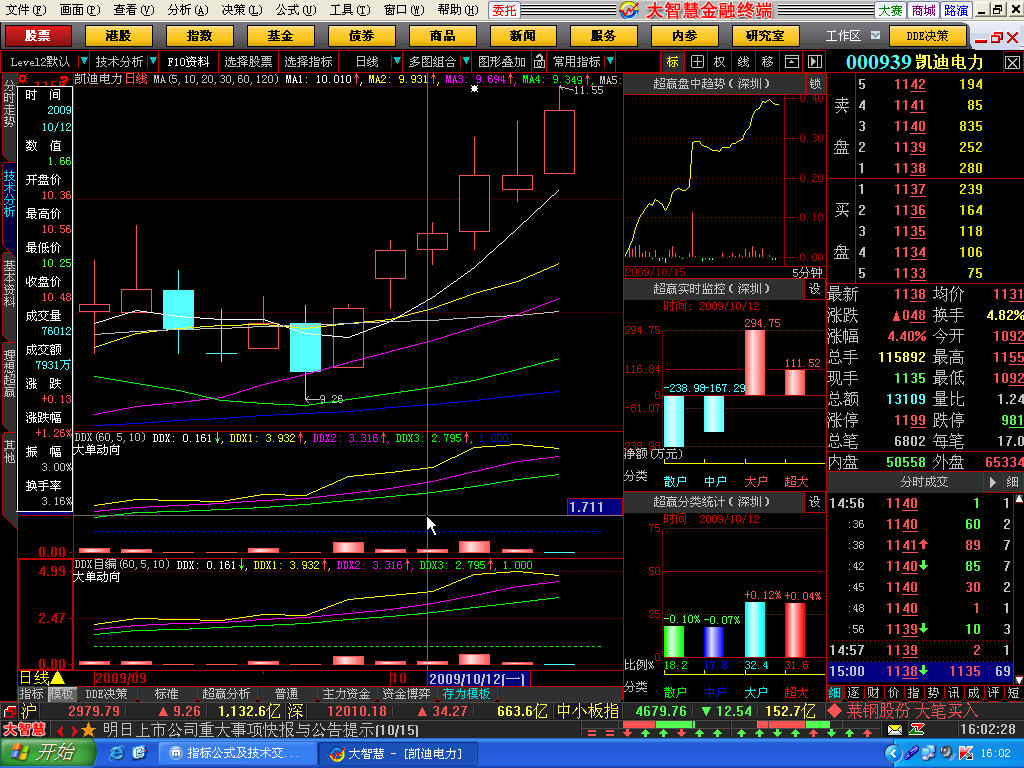Click the 大智慧 - [凯迪电力] taskbar button
This screenshot has height=768, width=1024.
click(396, 753)
